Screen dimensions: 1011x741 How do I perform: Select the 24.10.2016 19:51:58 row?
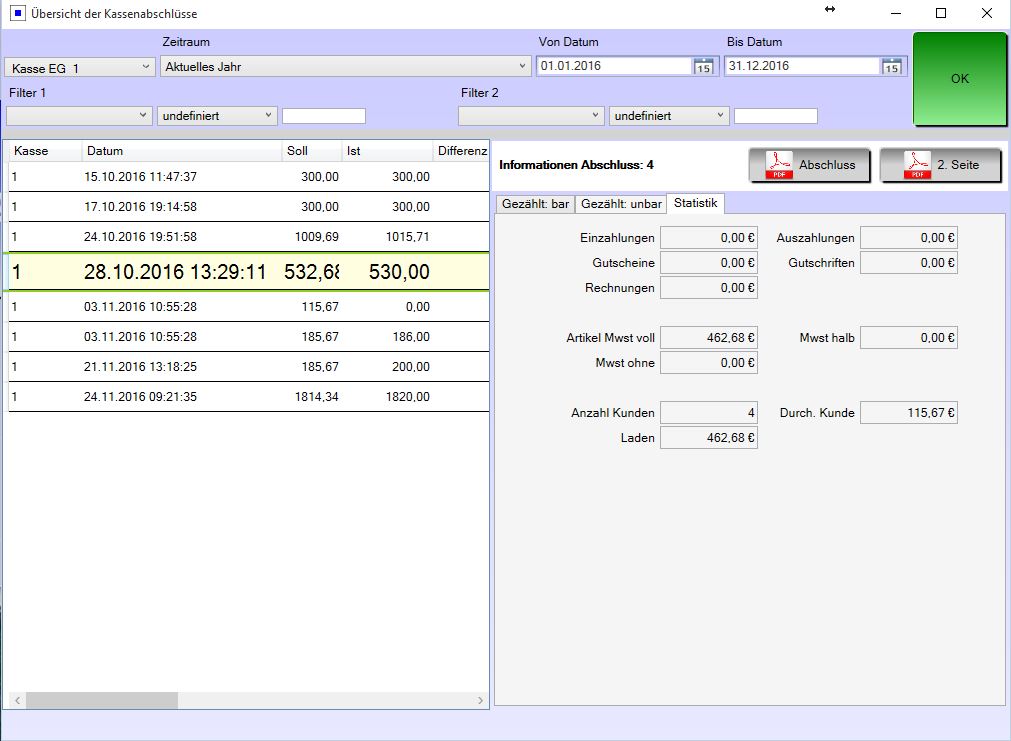(140, 237)
